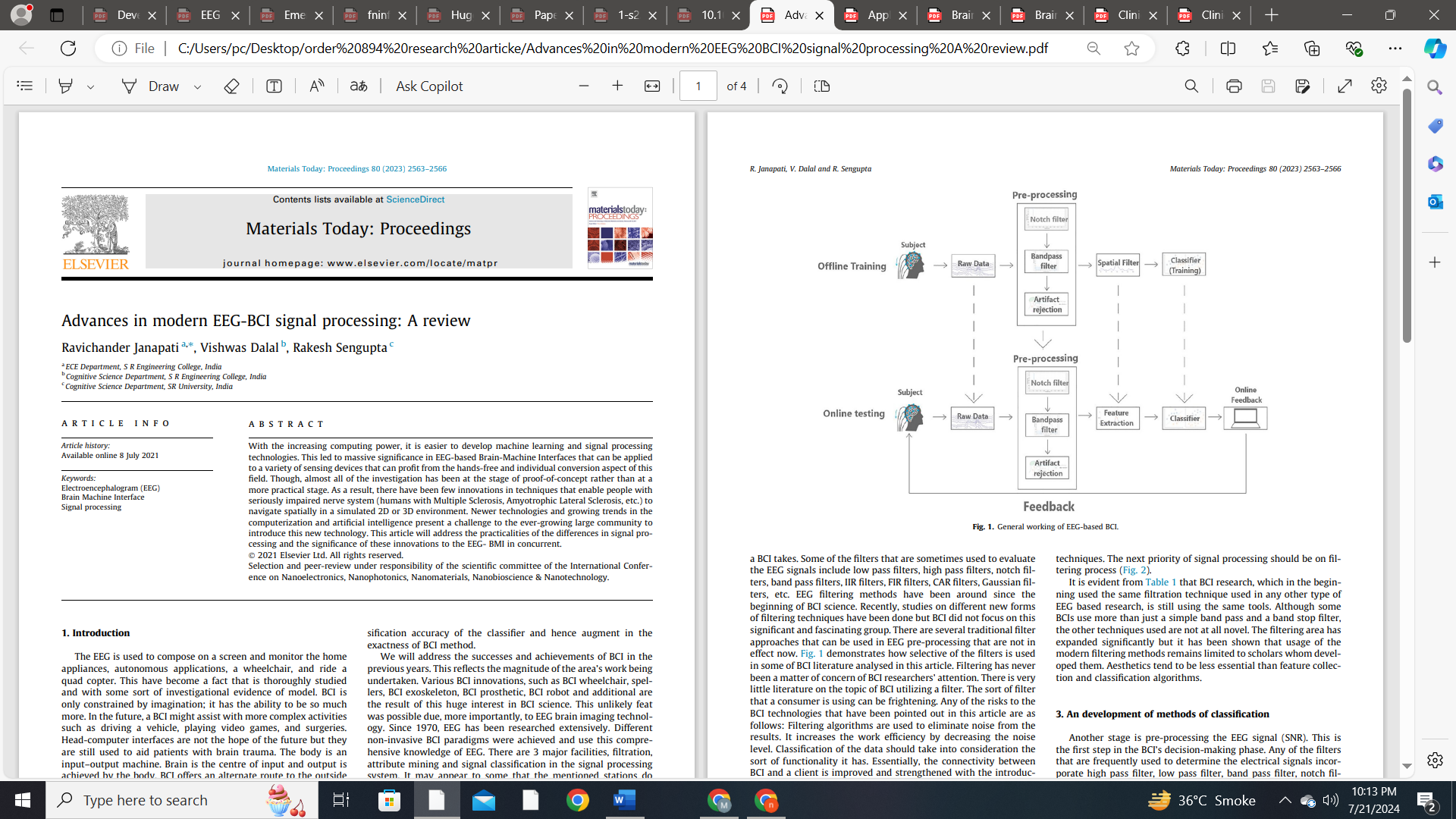
Task: Follow the Table 1 reference link
Action: 1160,582
